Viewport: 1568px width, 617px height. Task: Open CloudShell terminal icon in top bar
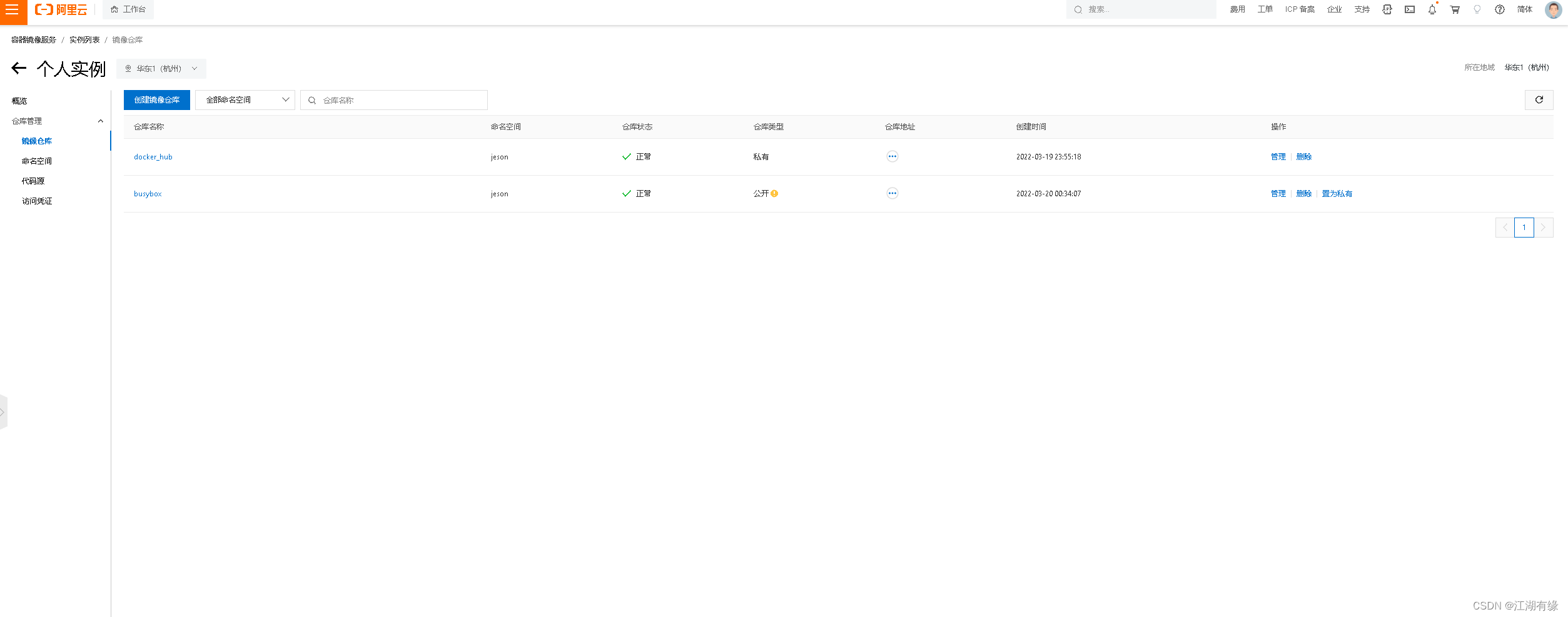tap(1409, 9)
